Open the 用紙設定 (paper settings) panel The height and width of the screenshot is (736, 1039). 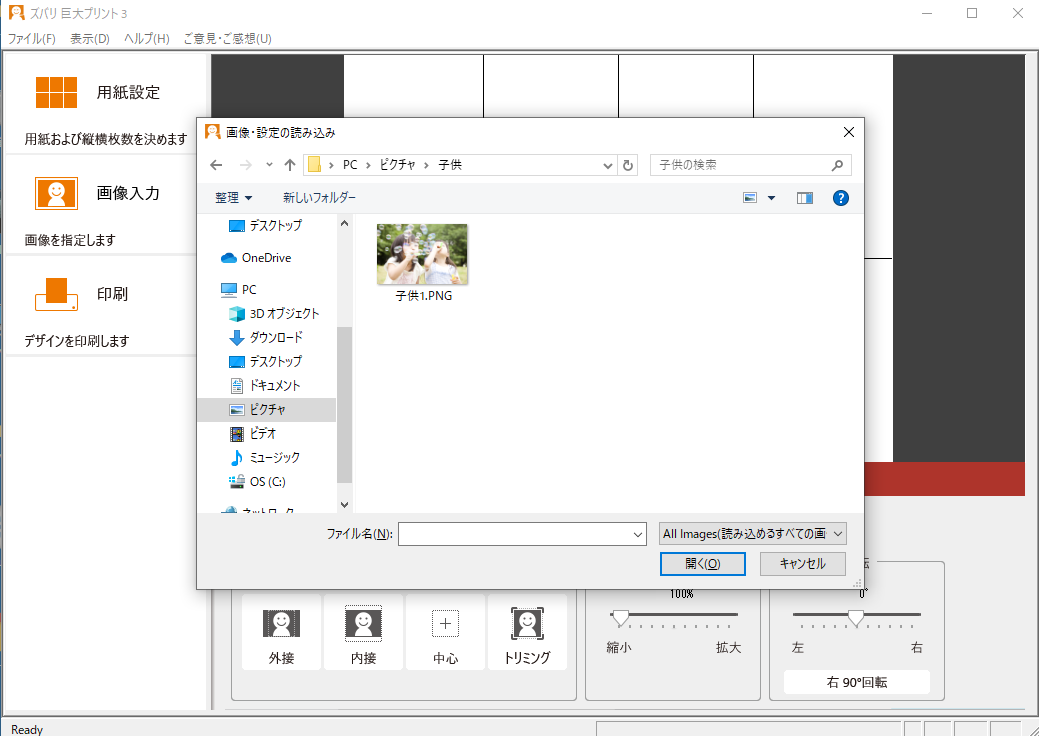95,91
